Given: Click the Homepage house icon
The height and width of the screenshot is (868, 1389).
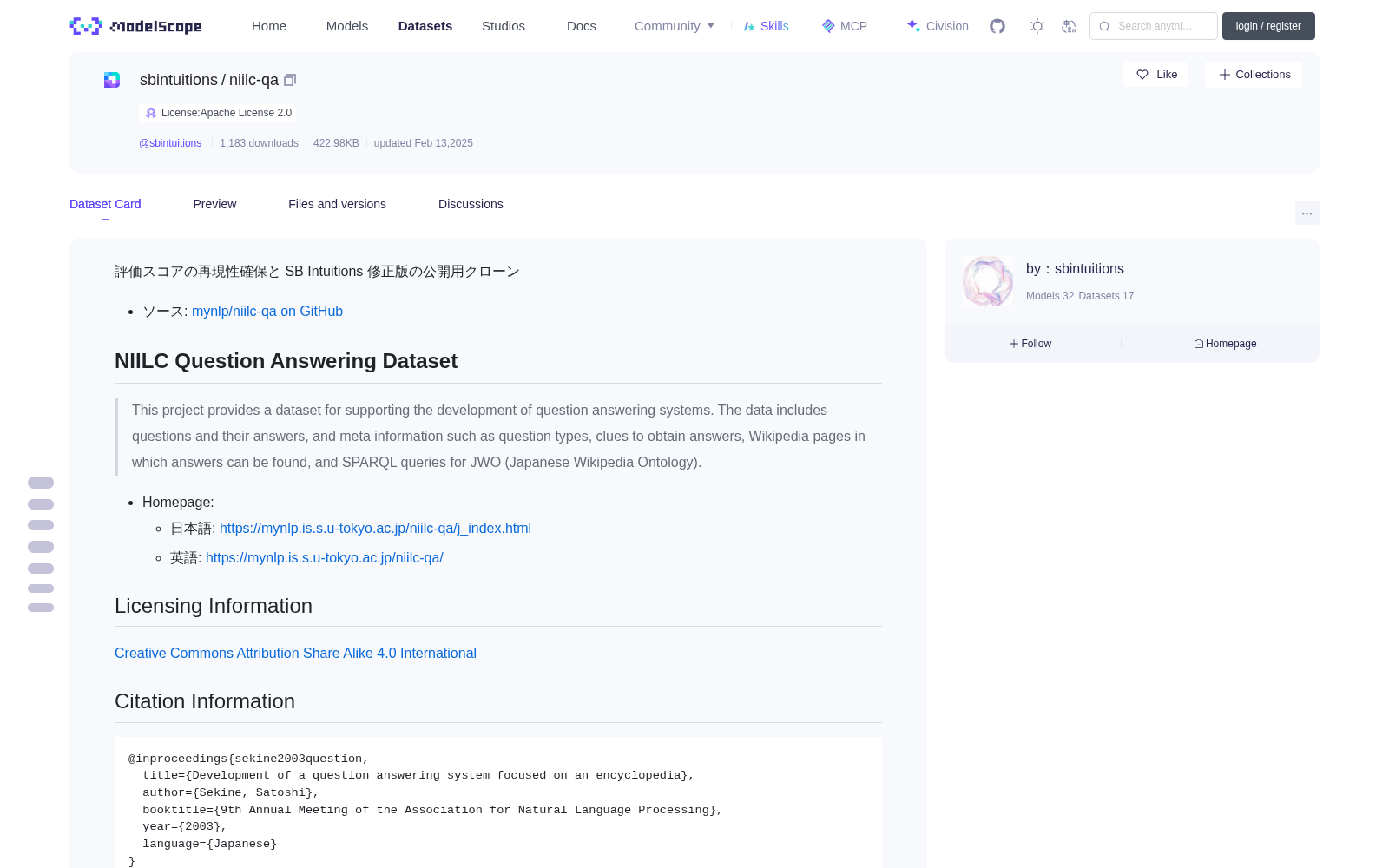Looking at the screenshot, I should pos(1199,344).
